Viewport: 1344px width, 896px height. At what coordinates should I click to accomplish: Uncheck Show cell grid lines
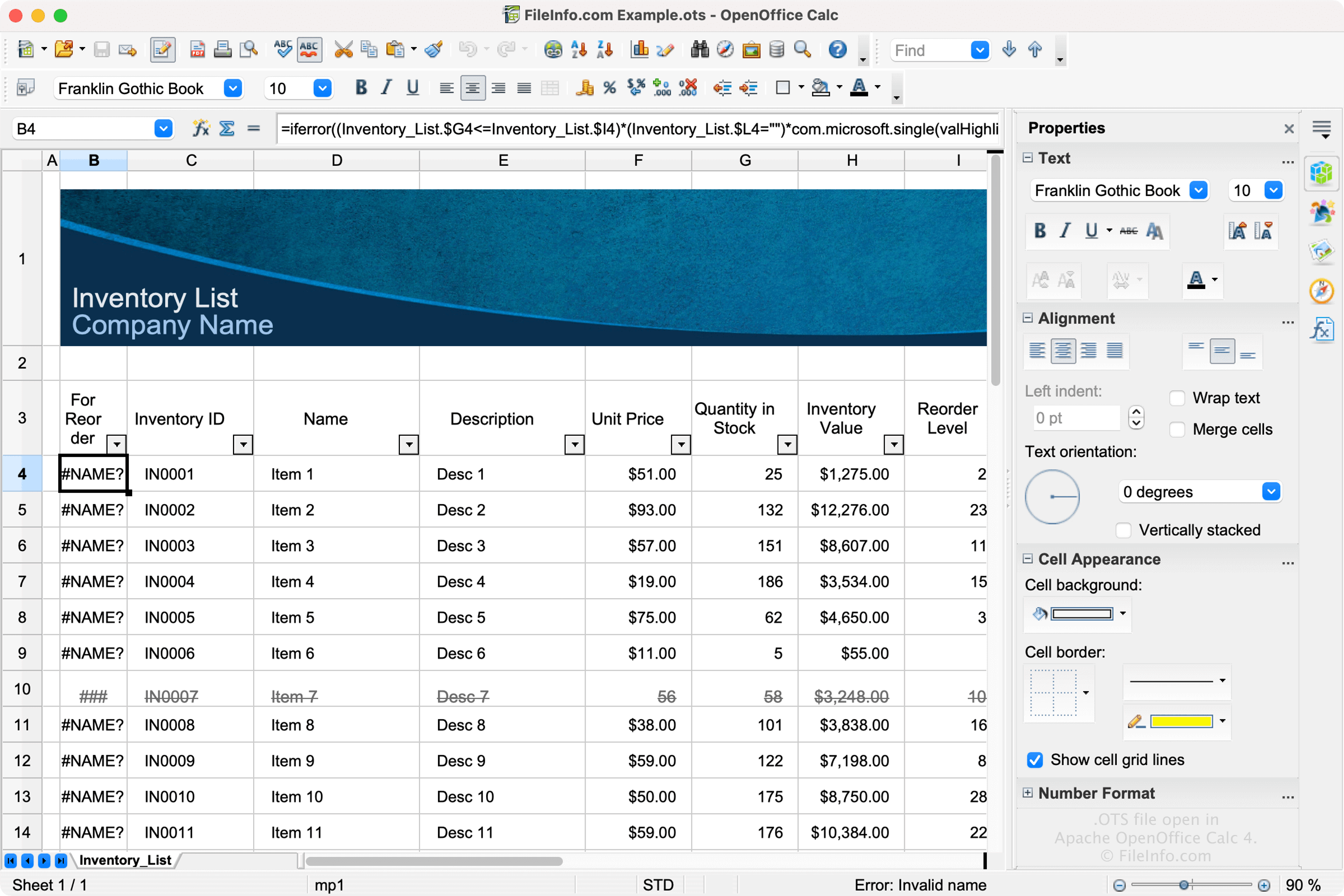[1035, 760]
